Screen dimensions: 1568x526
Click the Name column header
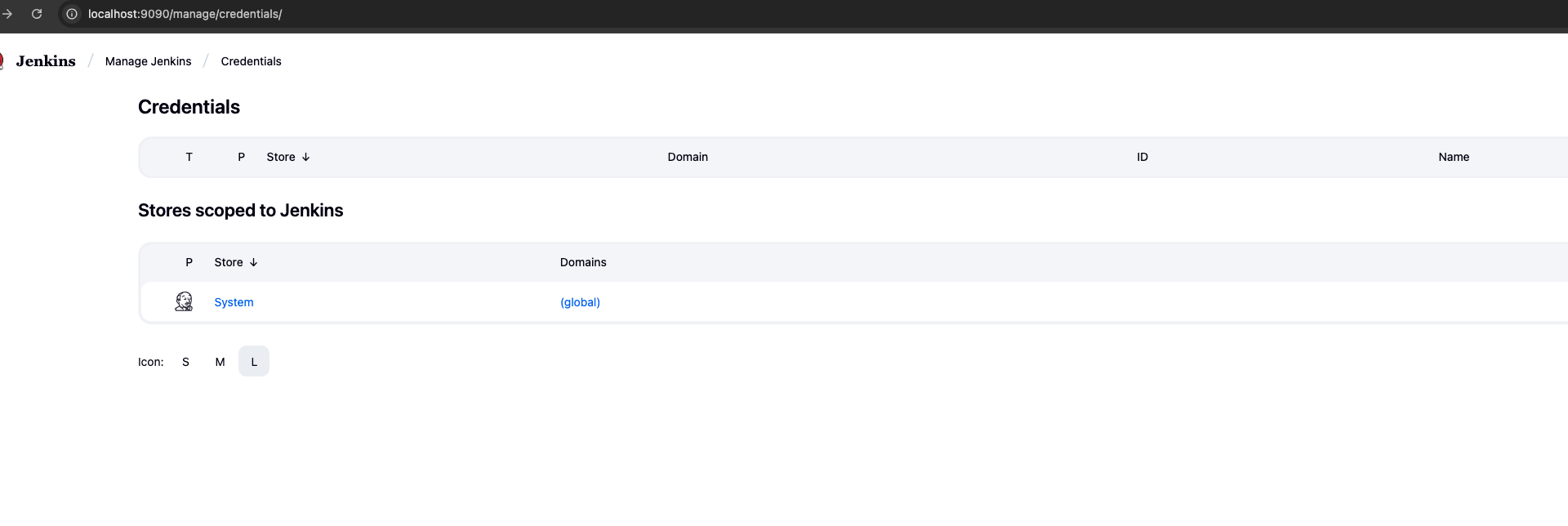click(1454, 157)
